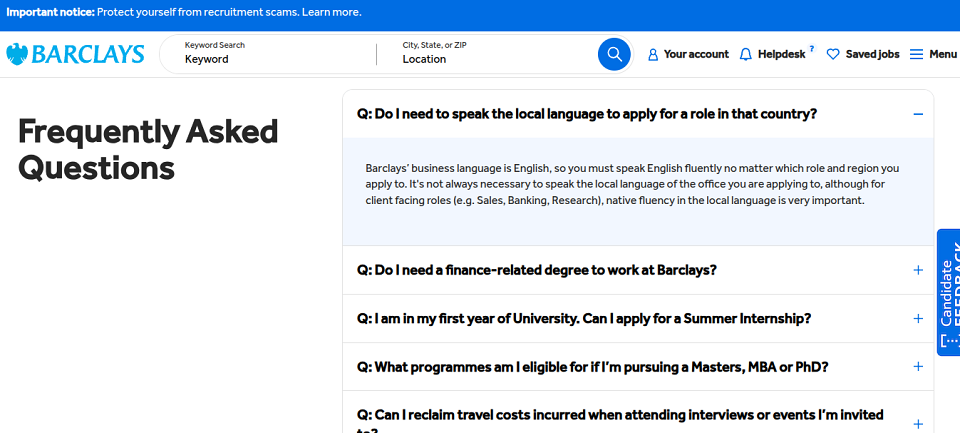Click the English fluency answer paragraph

coord(632,184)
